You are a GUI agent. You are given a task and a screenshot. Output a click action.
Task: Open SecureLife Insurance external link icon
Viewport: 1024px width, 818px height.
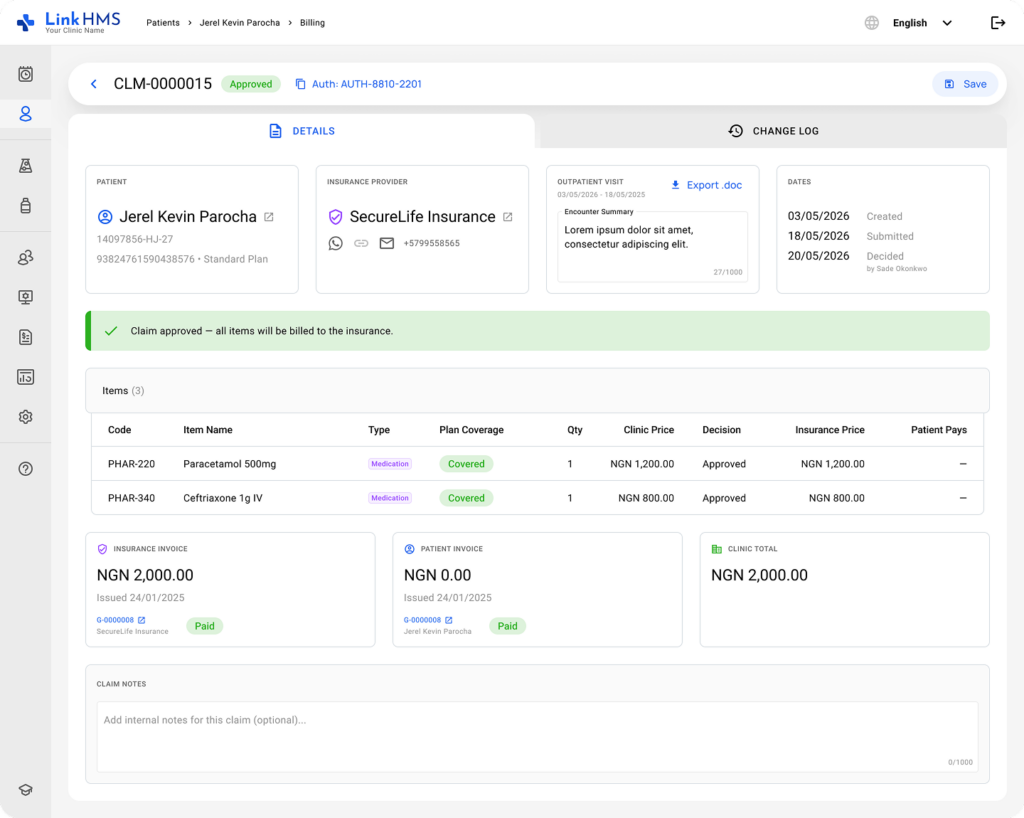(x=507, y=217)
